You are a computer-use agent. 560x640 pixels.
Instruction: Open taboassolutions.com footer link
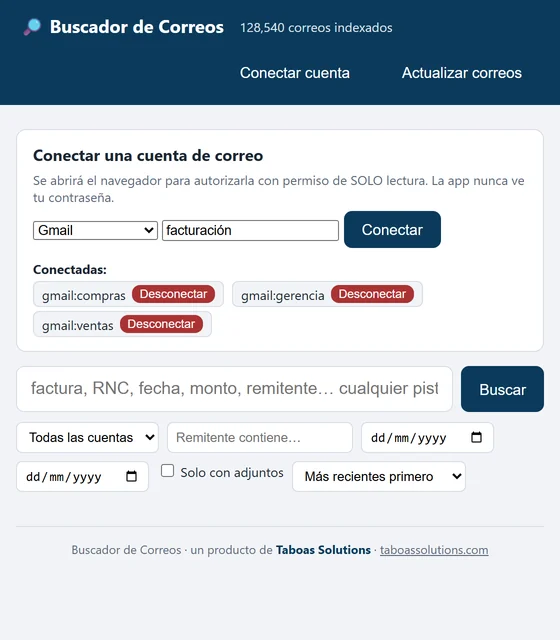[434, 550]
